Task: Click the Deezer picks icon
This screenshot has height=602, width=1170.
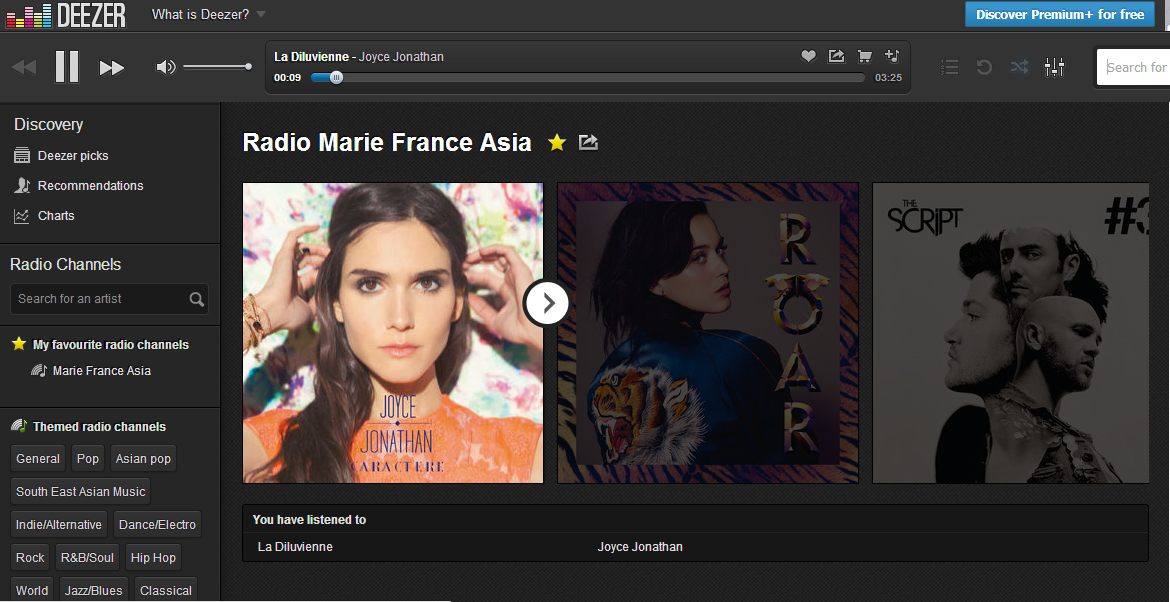Action: [22, 155]
